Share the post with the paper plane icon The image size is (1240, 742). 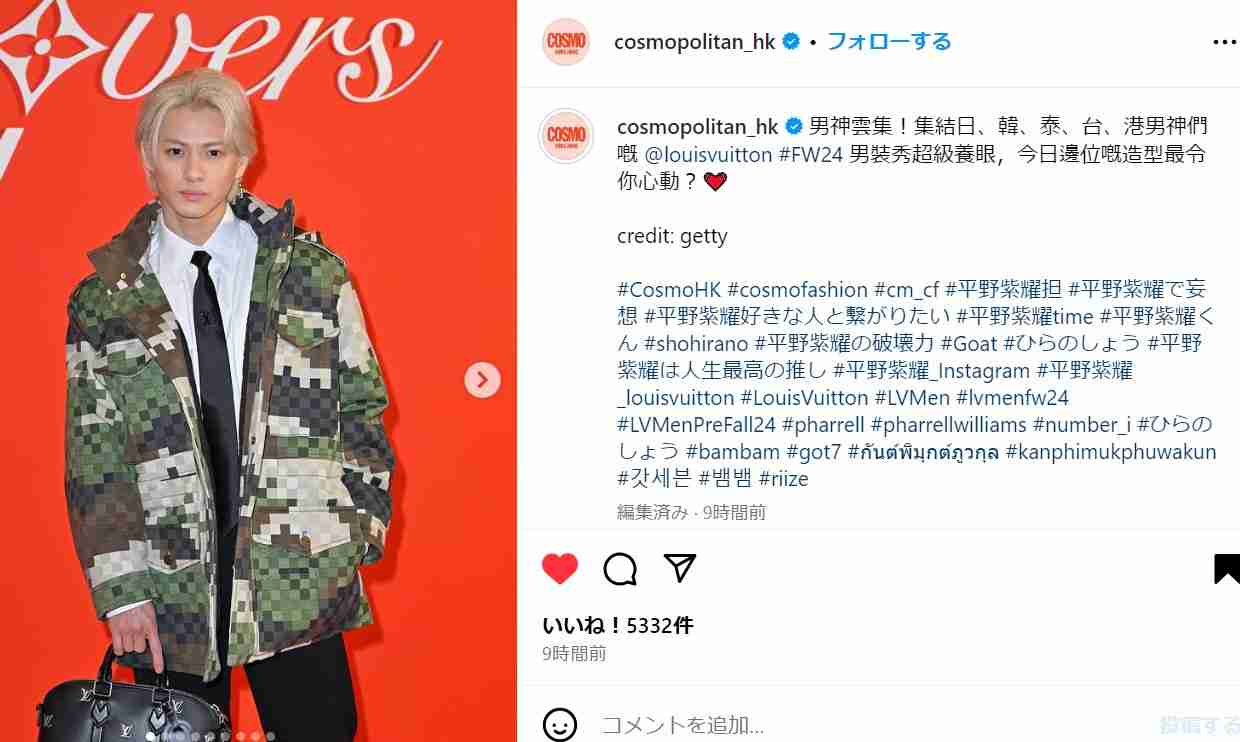(x=680, y=568)
